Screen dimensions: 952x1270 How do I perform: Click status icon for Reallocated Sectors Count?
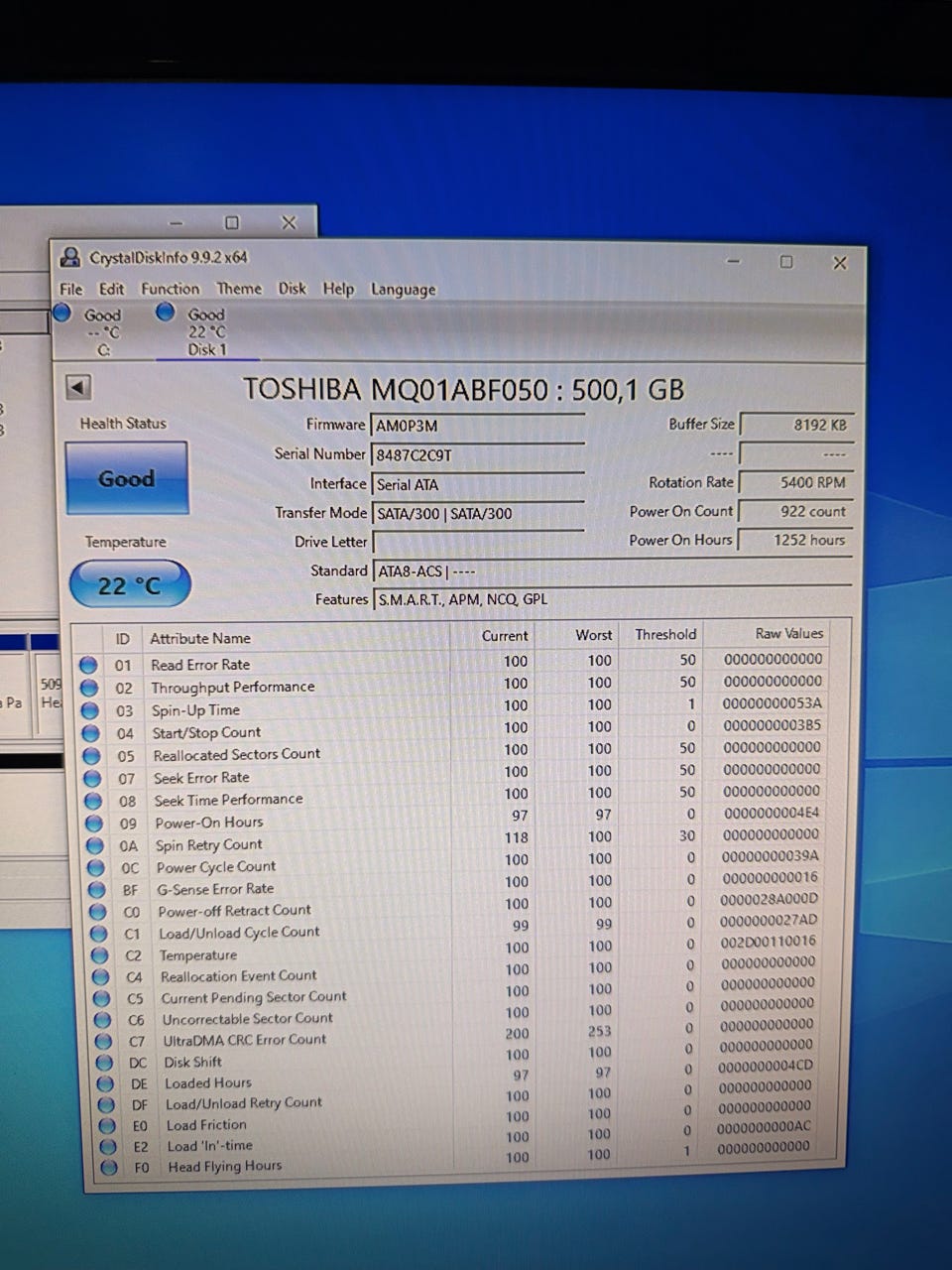(x=92, y=755)
